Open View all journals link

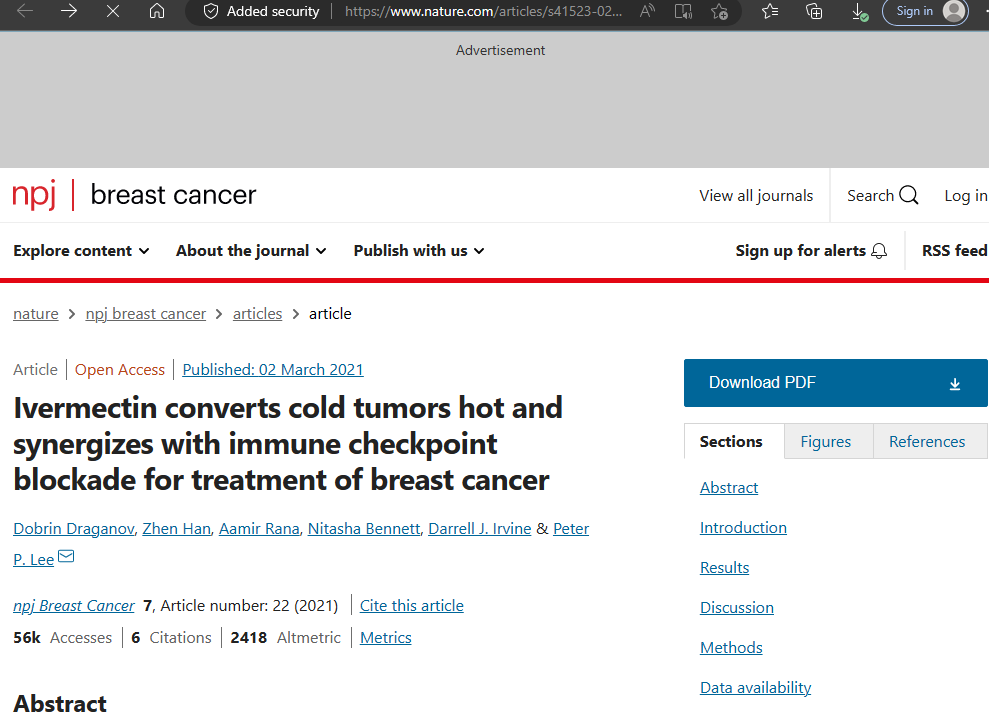[x=756, y=196]
